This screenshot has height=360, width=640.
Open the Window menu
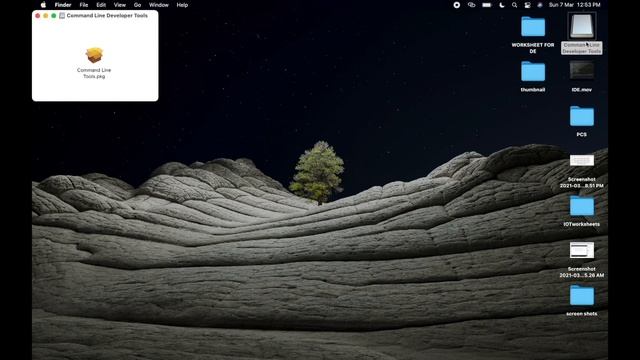[x=158, y=5]
